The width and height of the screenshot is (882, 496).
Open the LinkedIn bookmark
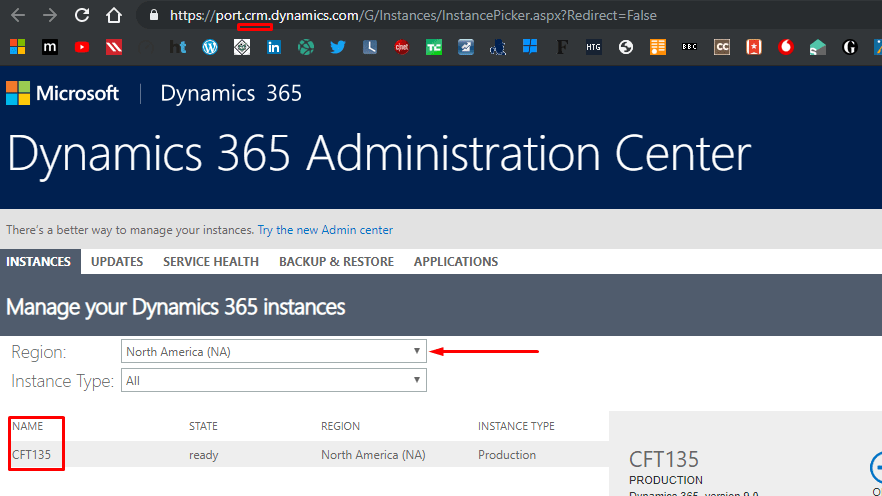click(274, 47)
